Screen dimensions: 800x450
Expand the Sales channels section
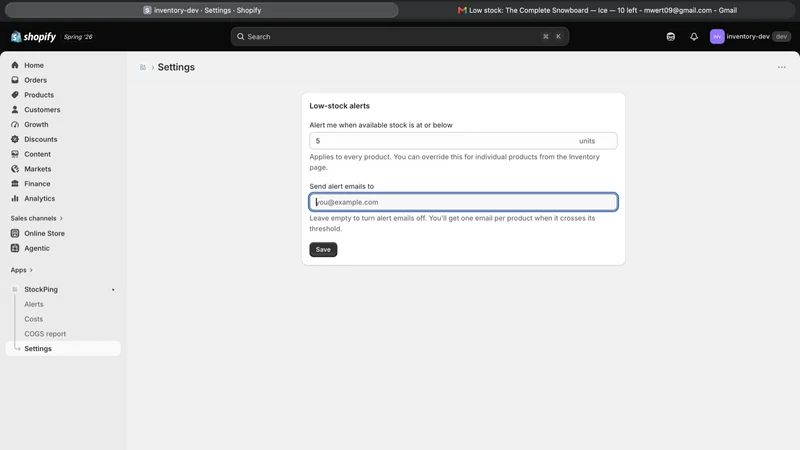37,218
